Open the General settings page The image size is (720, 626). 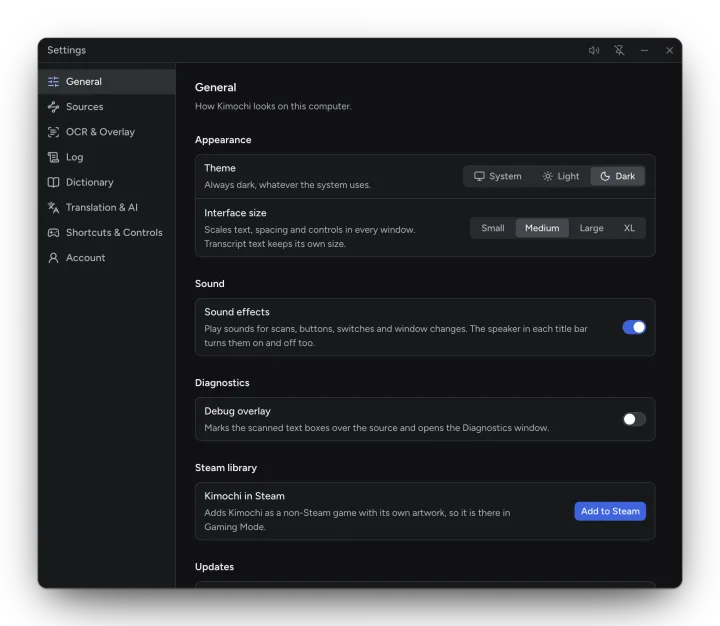tap(107, 82)
